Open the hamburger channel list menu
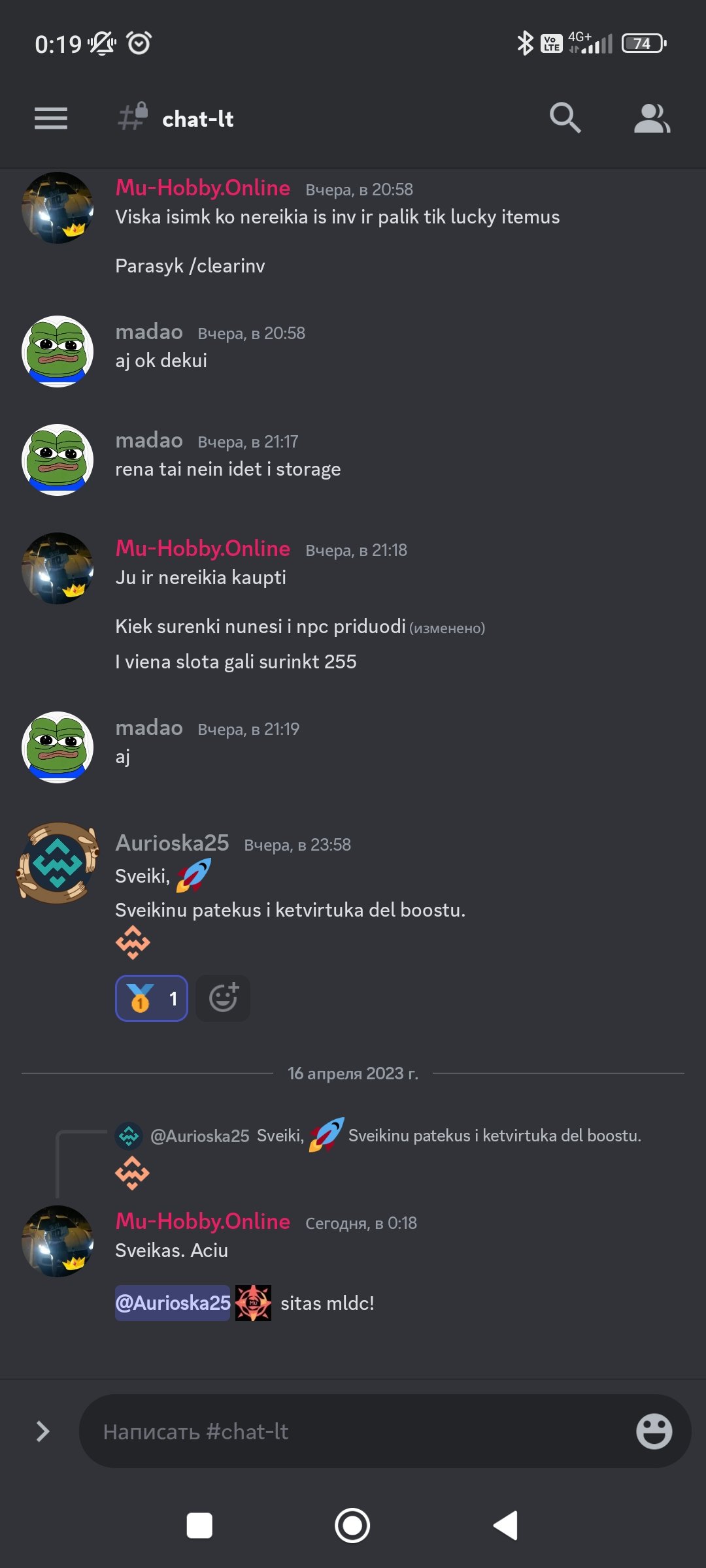Image resolution: width=706 pixels, height=1568 pixels. pyautogui.click(x=51, y=118)
